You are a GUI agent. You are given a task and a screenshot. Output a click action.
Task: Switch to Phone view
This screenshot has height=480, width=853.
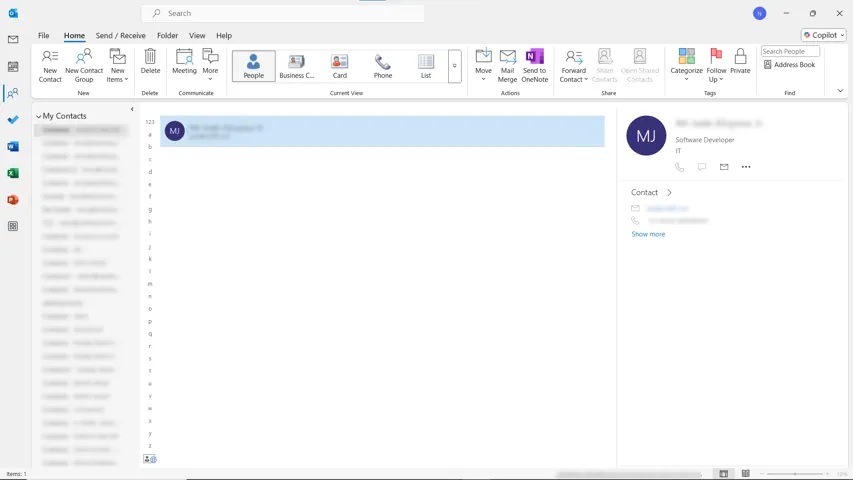383,66
